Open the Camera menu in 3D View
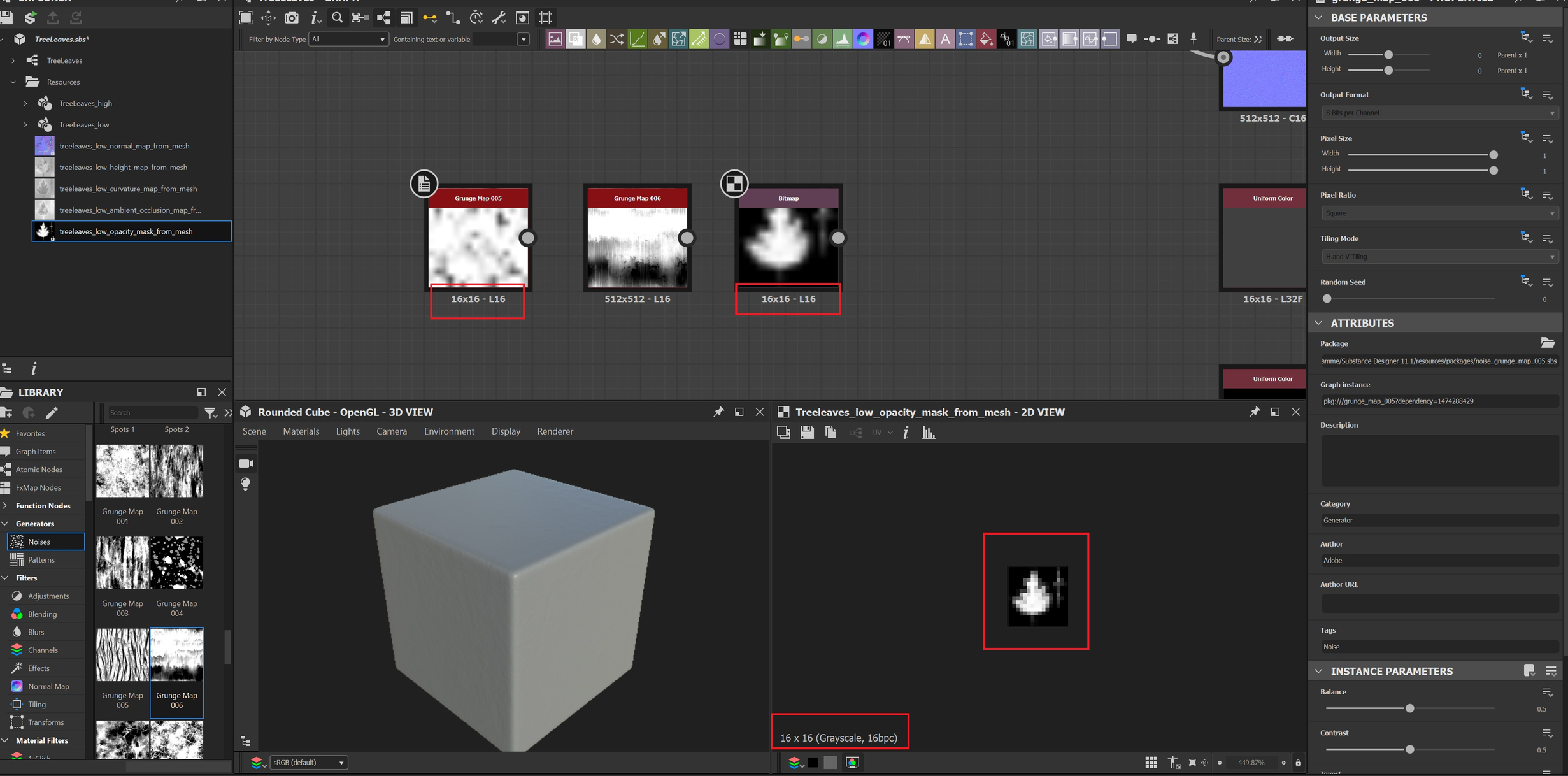 pos(392,431)
